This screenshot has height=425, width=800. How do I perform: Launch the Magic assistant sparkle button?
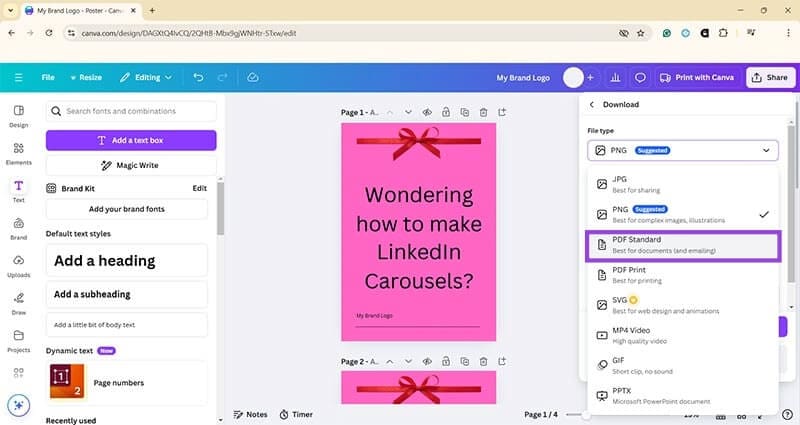click(x=19, y=405)
